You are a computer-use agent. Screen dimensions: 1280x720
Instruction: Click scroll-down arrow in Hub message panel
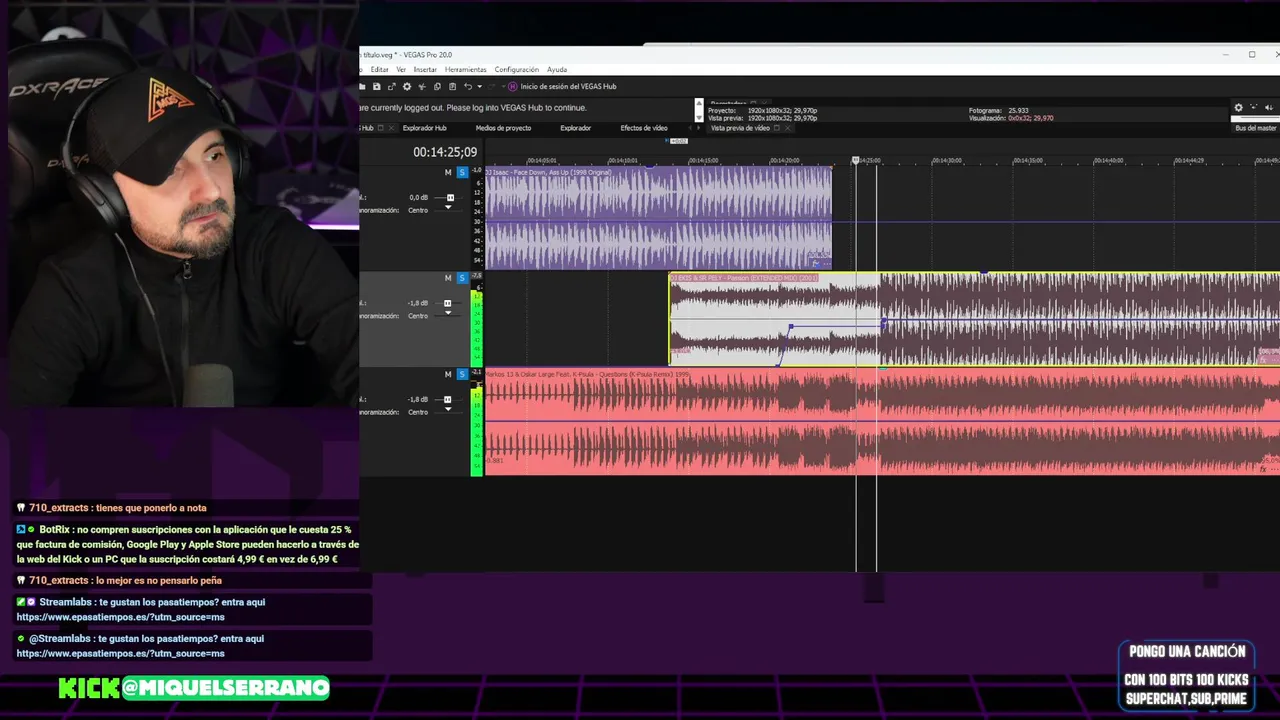point(699,117)
